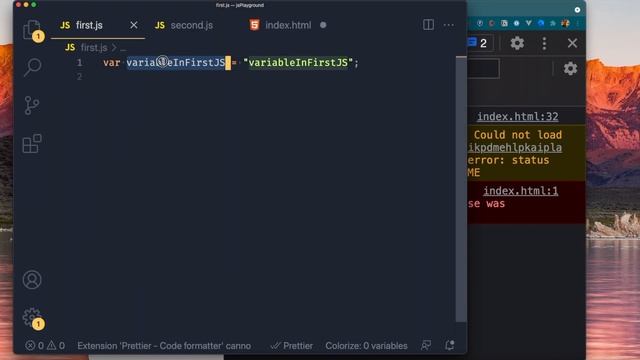Click the Prettier extension status message
The height and width of the screenshot is (360, 640).
[164, 346]
